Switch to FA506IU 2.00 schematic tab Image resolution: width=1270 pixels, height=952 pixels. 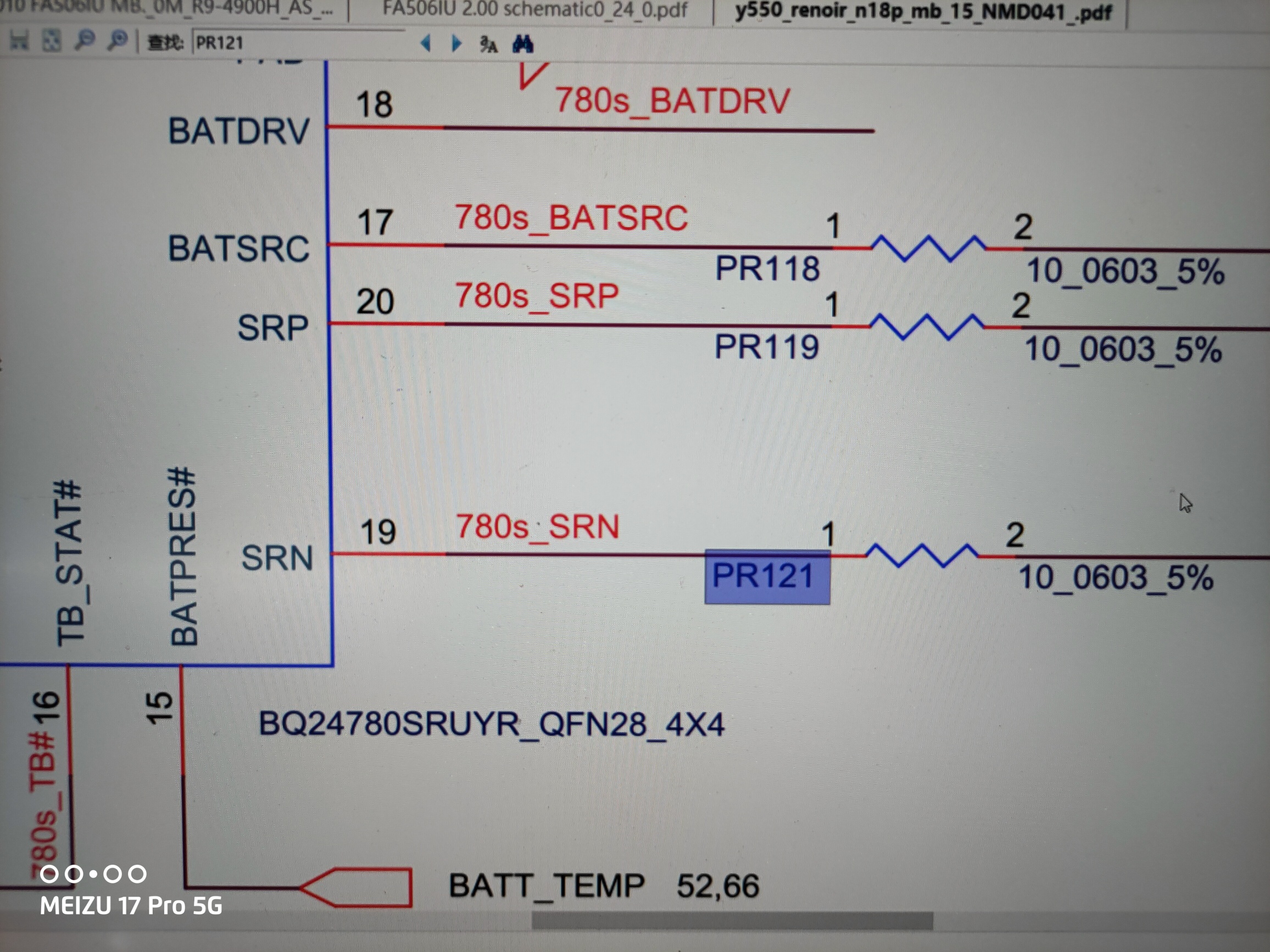[534, 9]
